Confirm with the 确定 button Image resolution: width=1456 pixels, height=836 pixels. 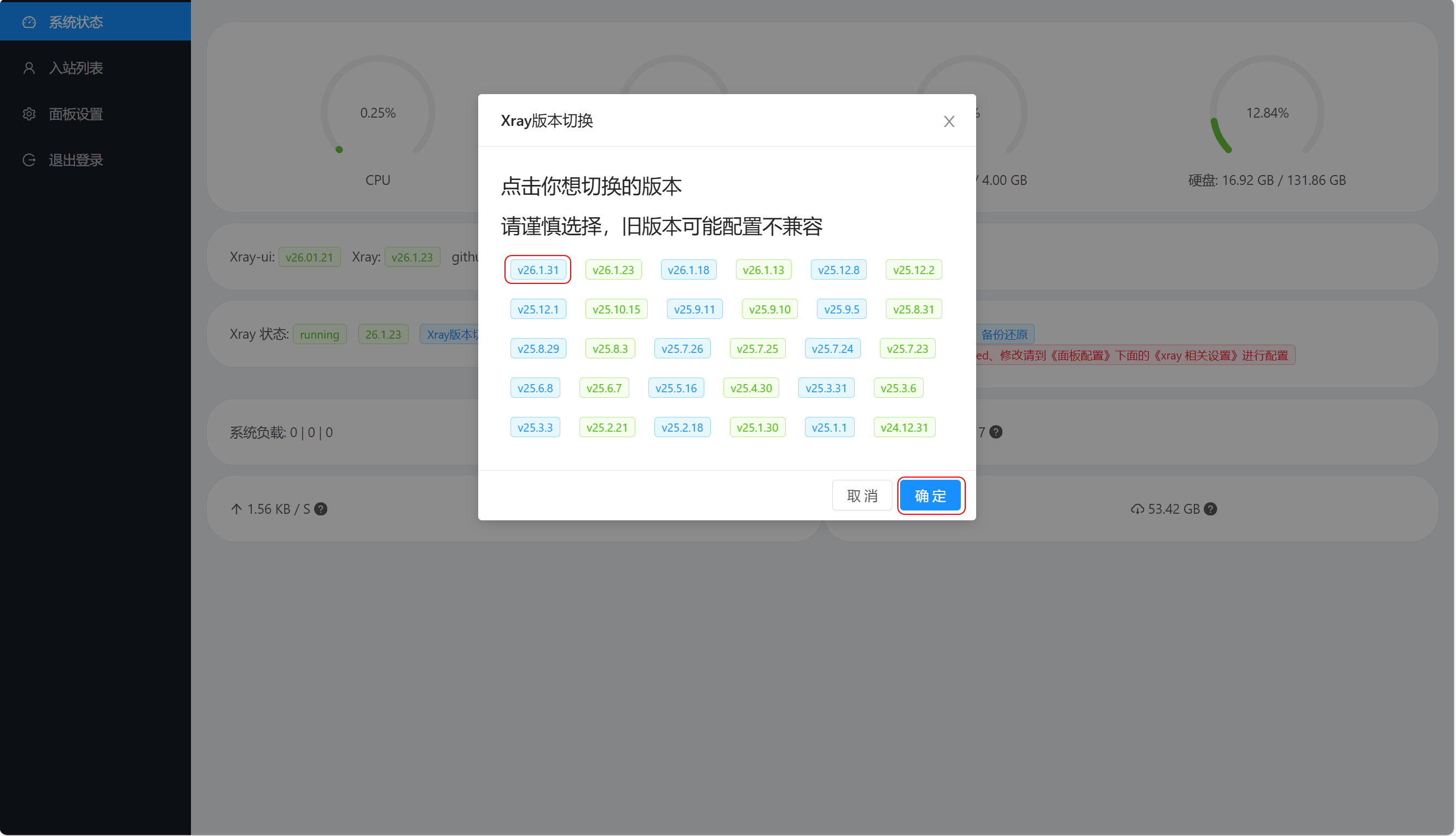[x=930, y=496]
